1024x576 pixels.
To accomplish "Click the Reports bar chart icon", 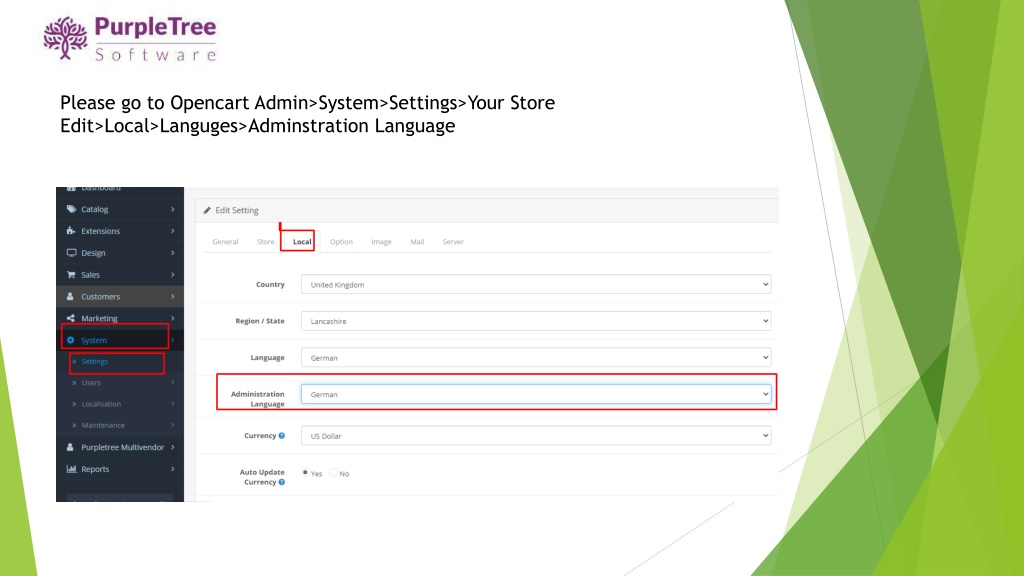I will tap(71, 469).
